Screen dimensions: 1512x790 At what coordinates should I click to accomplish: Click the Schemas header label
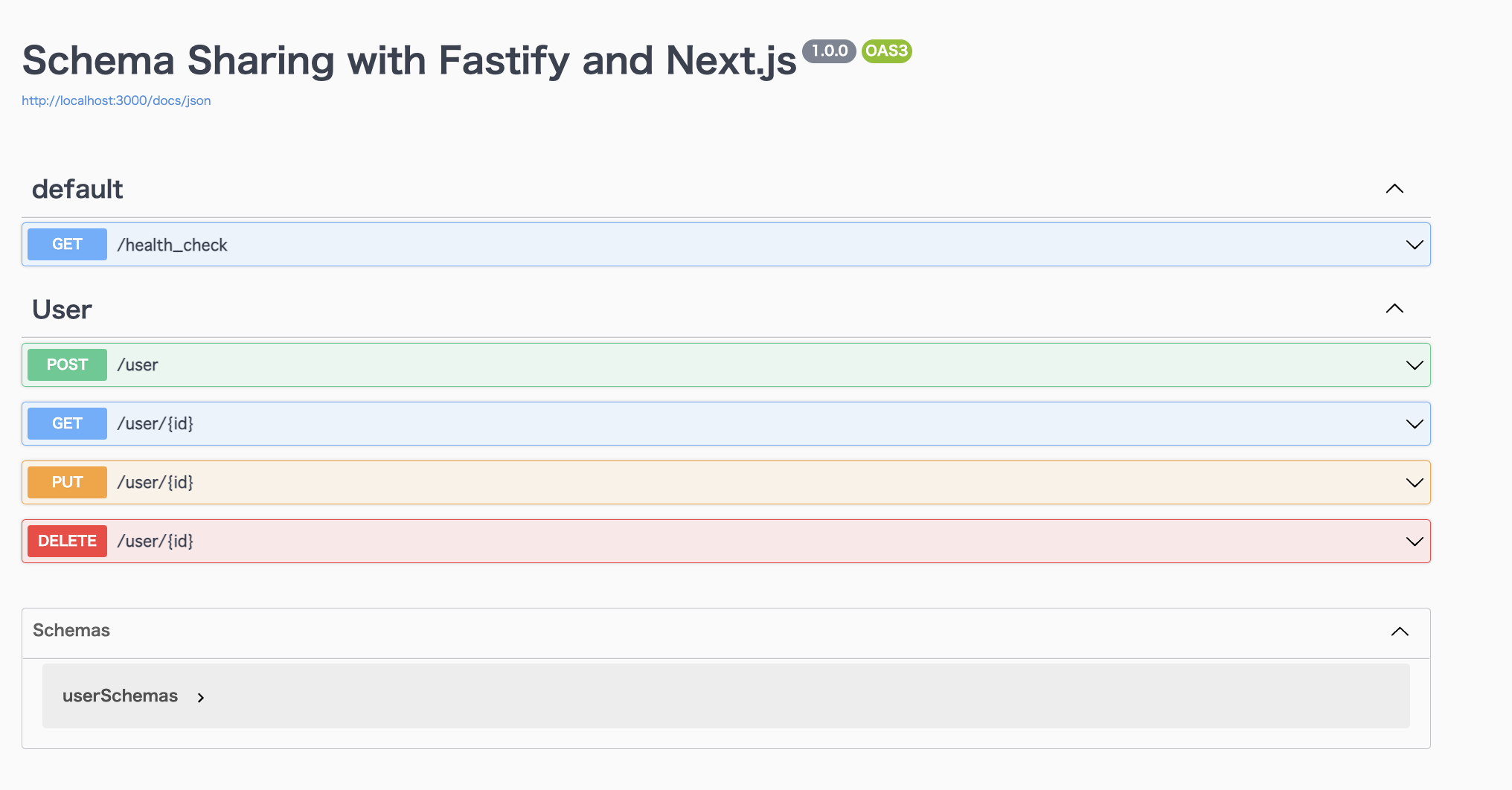pyautogui.click(x=71, y=630)
